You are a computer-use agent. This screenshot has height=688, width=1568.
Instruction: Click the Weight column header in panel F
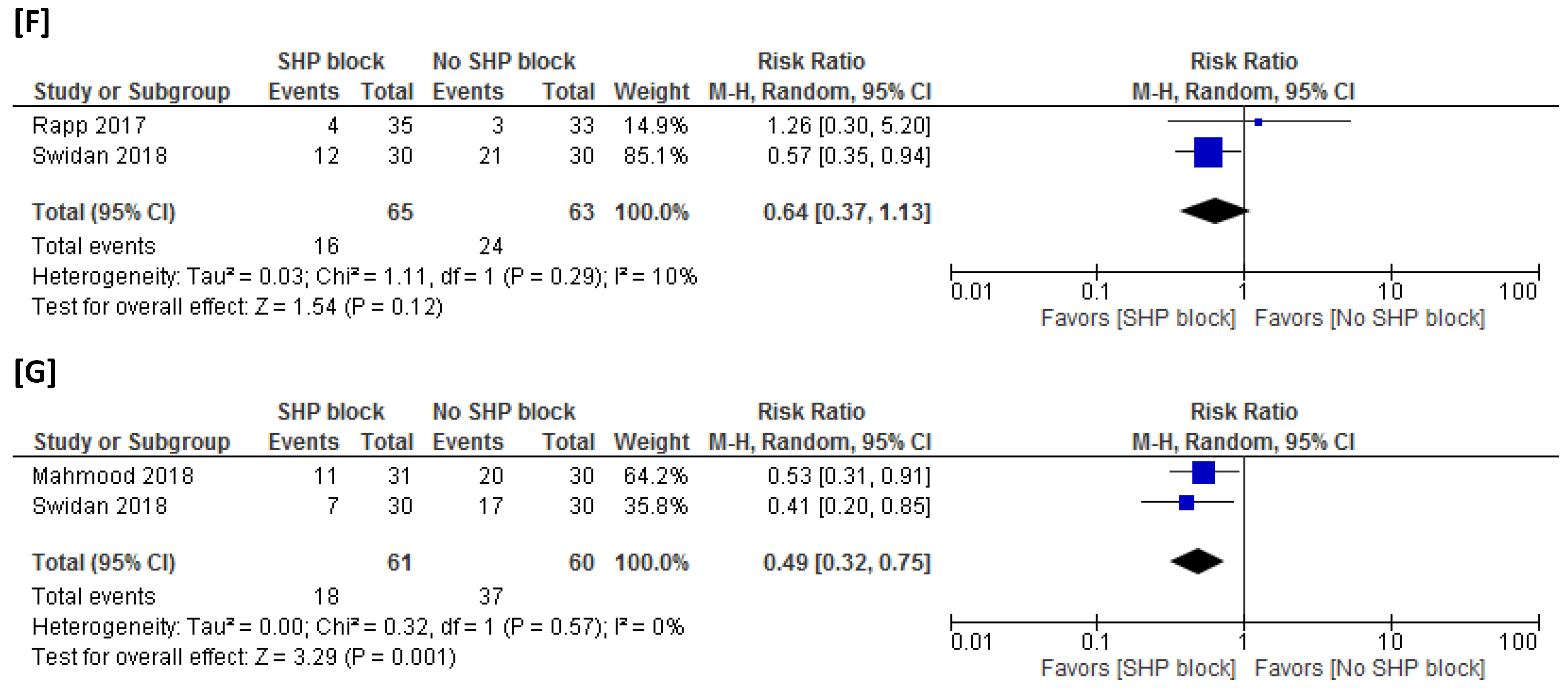click(651, 92)
